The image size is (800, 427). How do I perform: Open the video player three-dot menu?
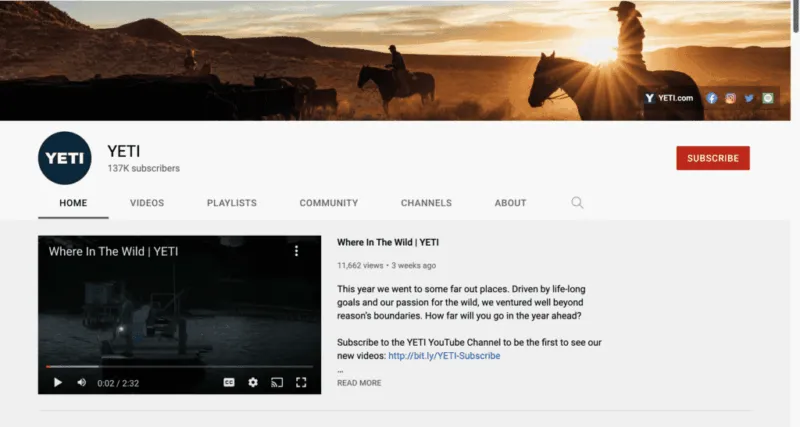[x=296, y=251]
